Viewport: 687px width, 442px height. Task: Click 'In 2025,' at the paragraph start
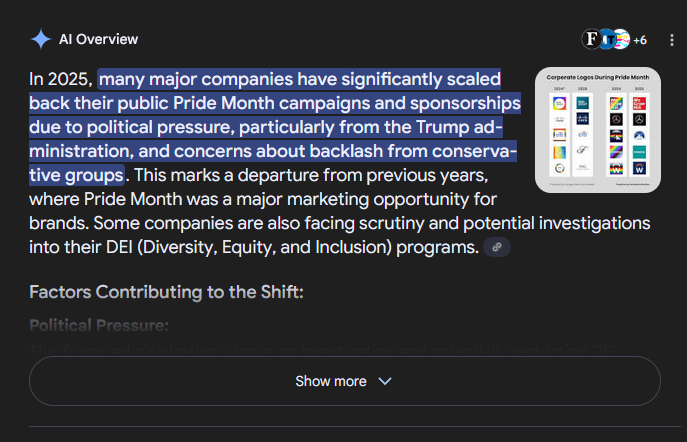pos(61,79)
